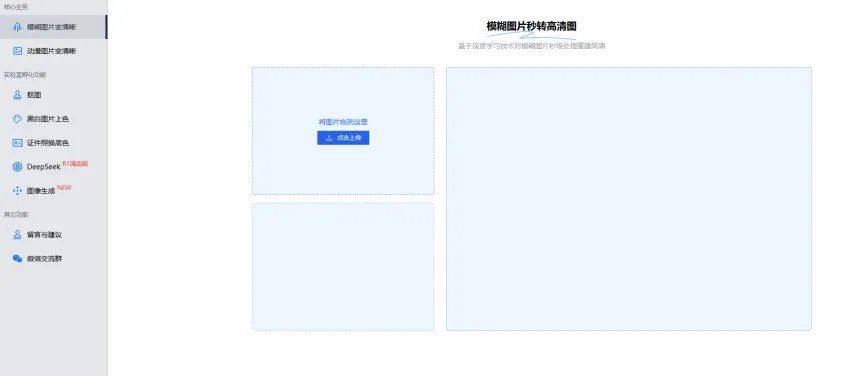Screen dimensions: 845x376
Task: Click the icon beside 模糊图片变清晰
Action: click(17, 27)
